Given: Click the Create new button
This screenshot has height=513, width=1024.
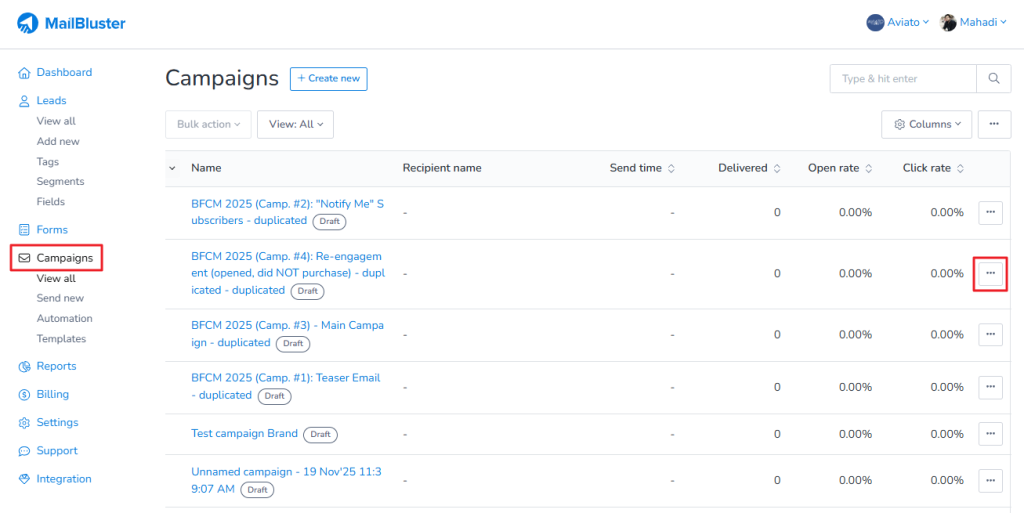Looking at the screenshot, I should 328,78.
